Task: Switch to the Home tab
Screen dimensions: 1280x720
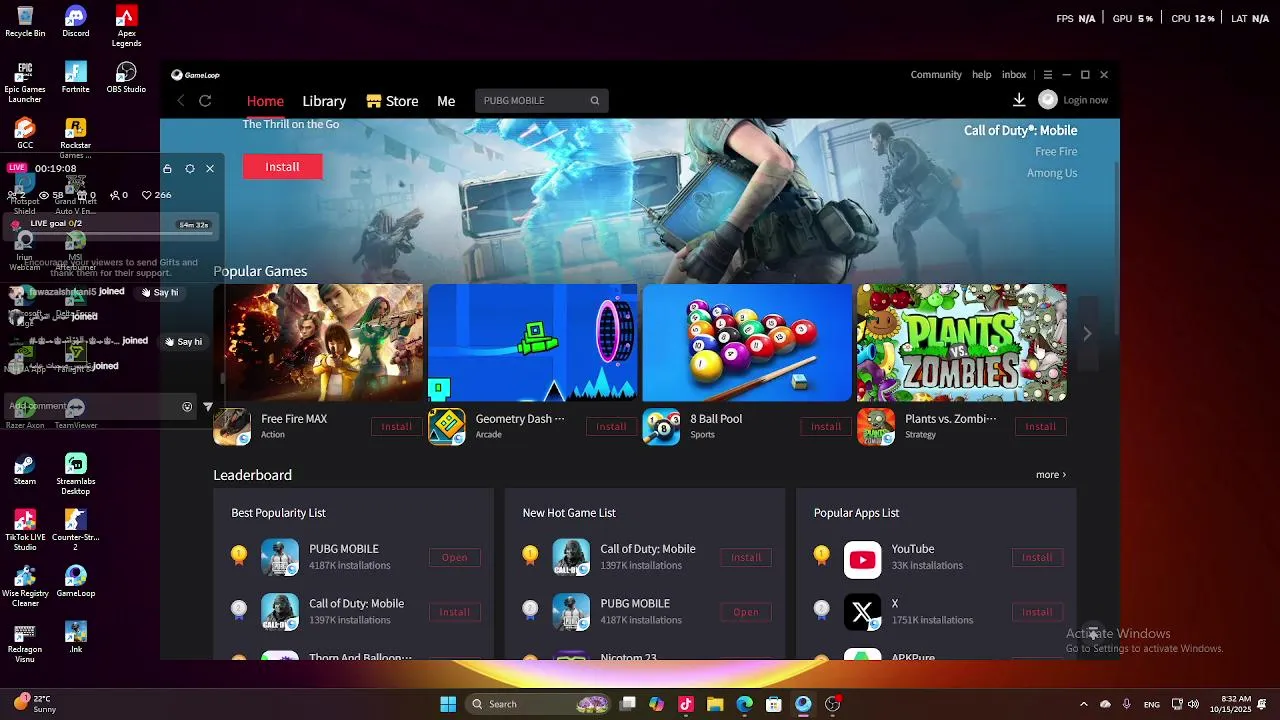Action: (x=265, y=101)
